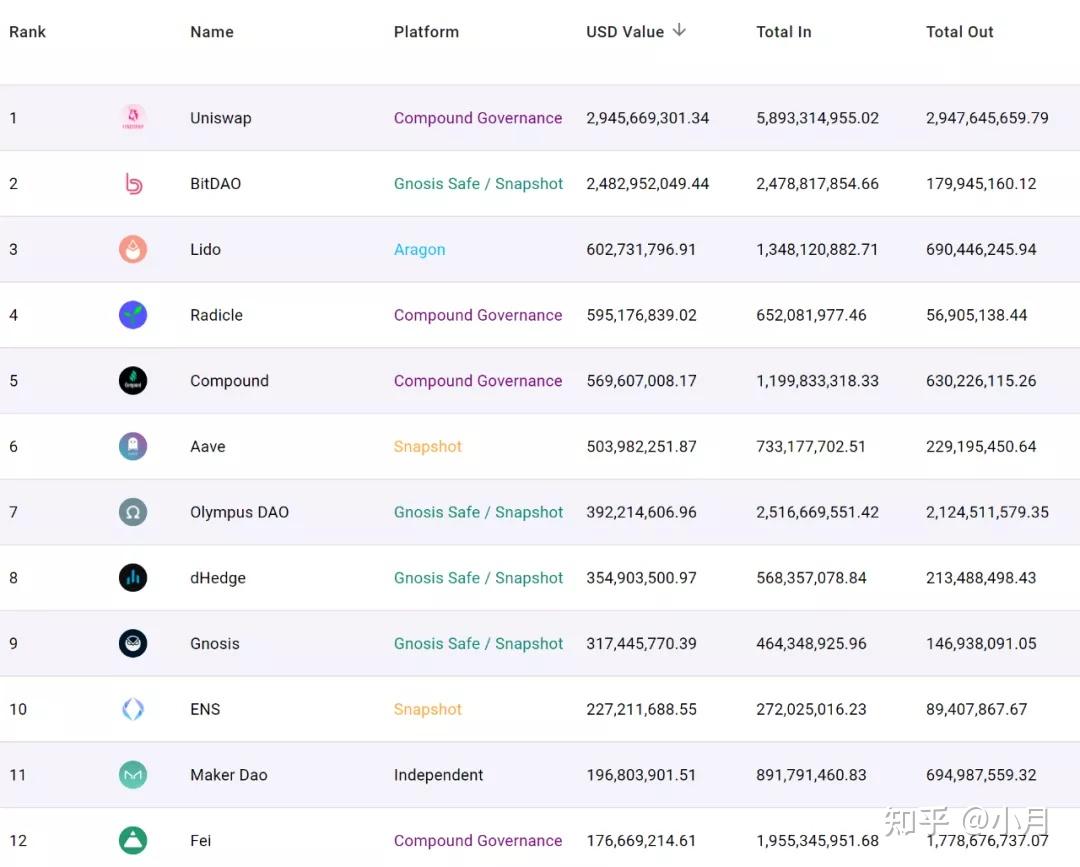
Task: Click the dHedge chart logo icon
Action: tap(133, 578)
